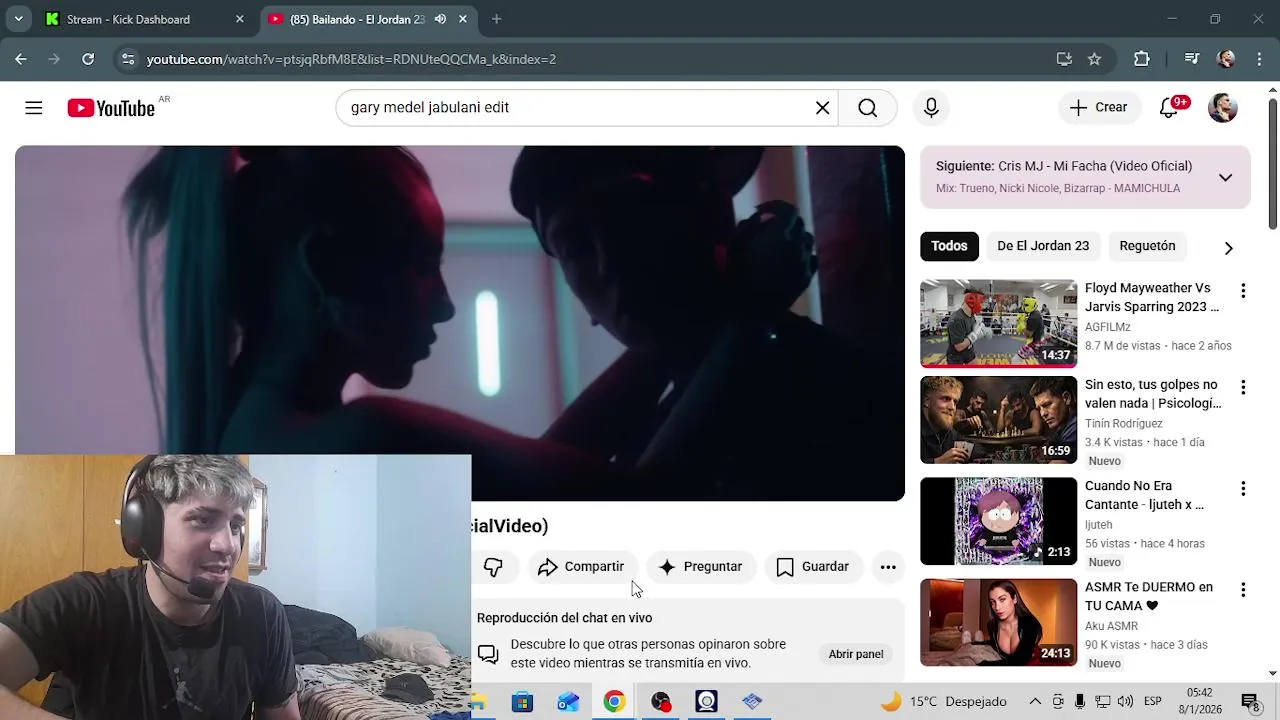Viewport: 1280px width, 720px height.
Task: Open ASMR Te DUERMO en TU CAMA thumbnail
Action: point(998,622)
